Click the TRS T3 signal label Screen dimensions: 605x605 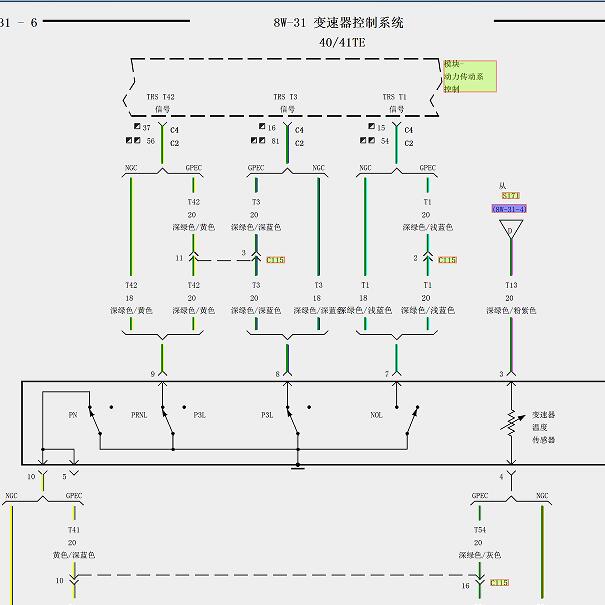pyautogui.click(x=286, y=103)
